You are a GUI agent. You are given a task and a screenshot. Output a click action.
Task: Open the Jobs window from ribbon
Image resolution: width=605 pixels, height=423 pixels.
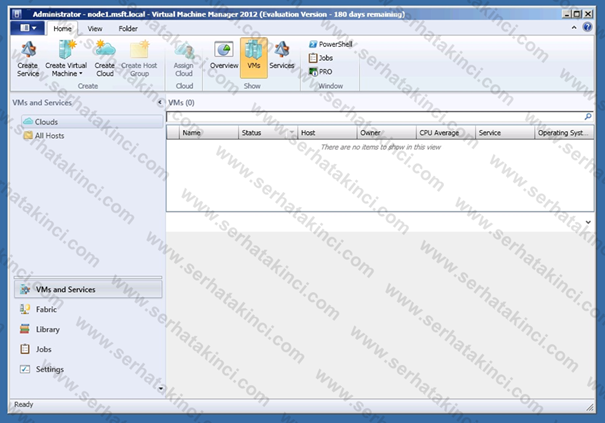pos(321,58)
